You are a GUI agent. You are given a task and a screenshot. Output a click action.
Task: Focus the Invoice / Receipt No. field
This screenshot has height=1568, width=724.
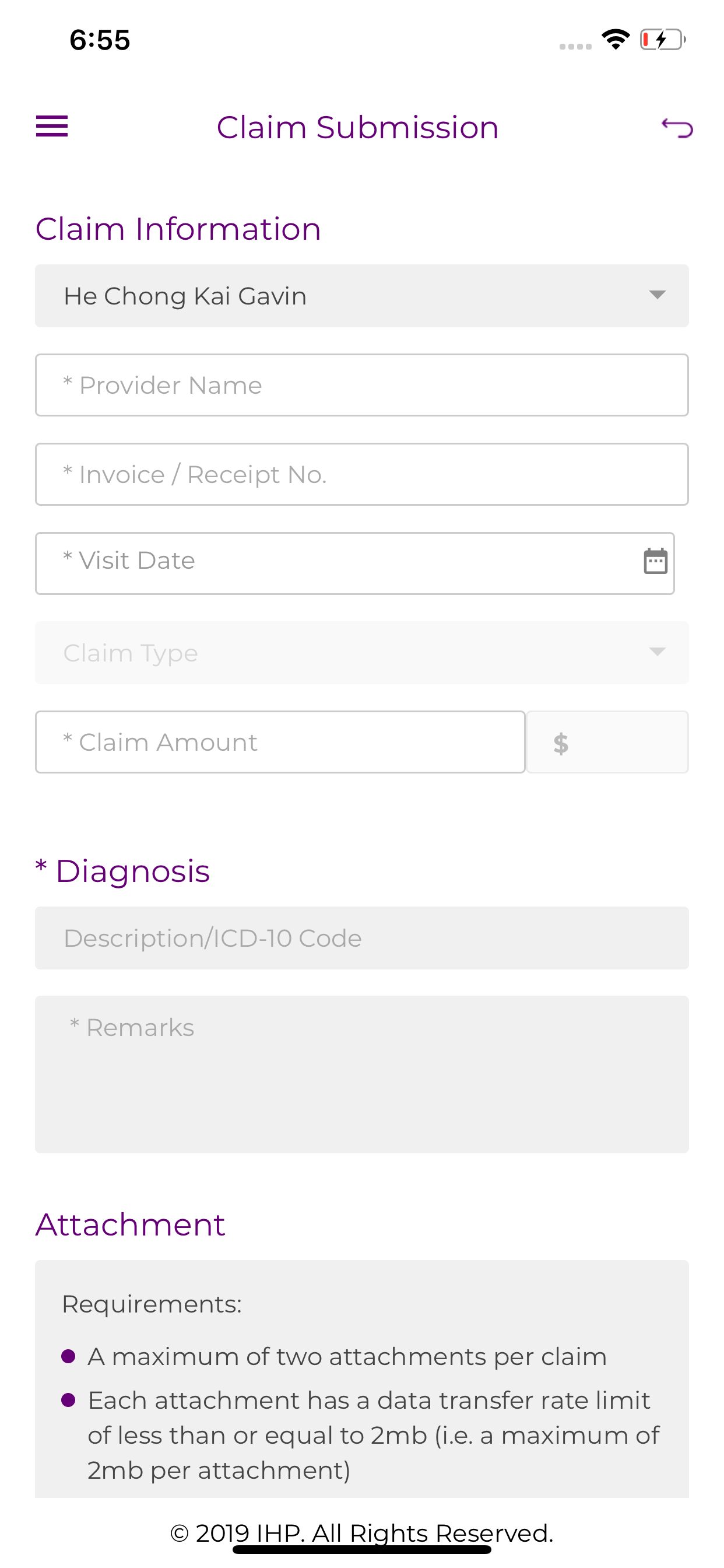362,474
